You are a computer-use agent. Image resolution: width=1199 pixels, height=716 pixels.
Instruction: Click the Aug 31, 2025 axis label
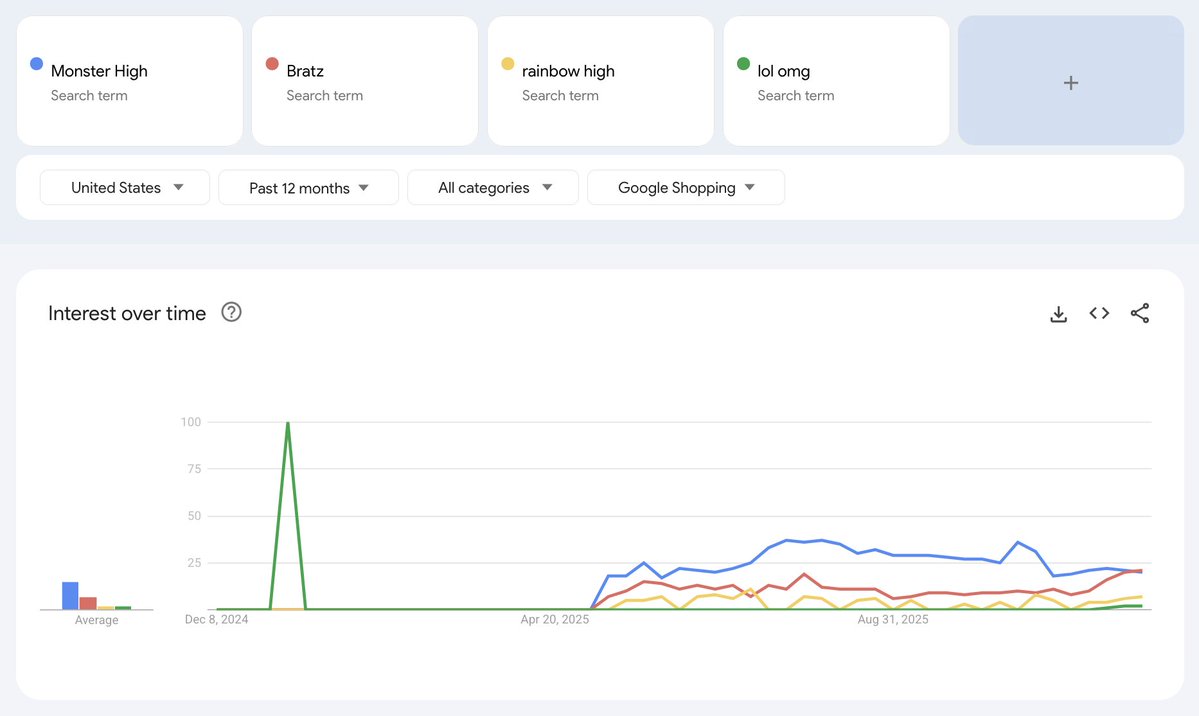[892, 620]
